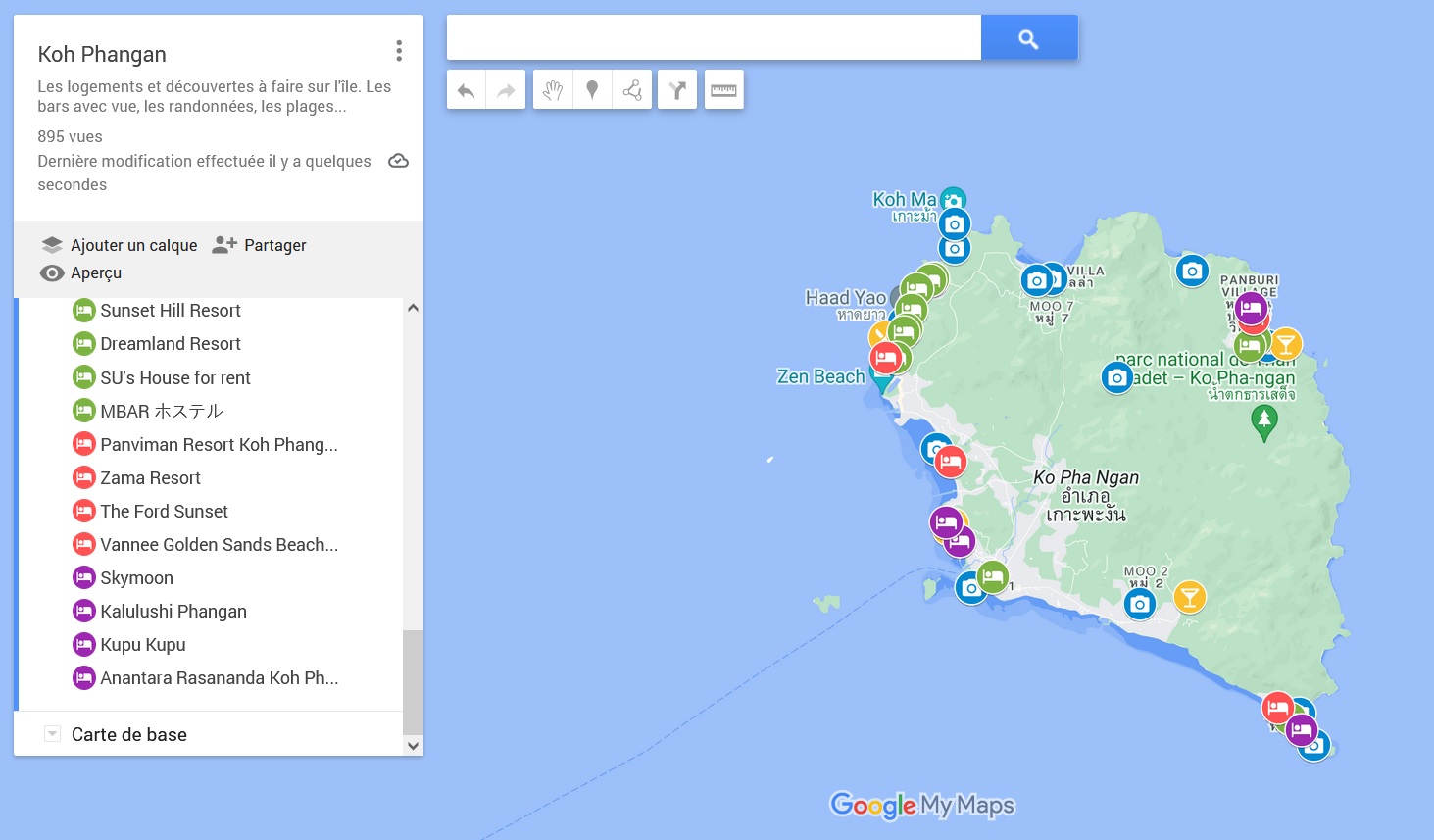Collapse the layer list using the up chevron
Screen dimensions: 1434x840
[x=413, y=307]
